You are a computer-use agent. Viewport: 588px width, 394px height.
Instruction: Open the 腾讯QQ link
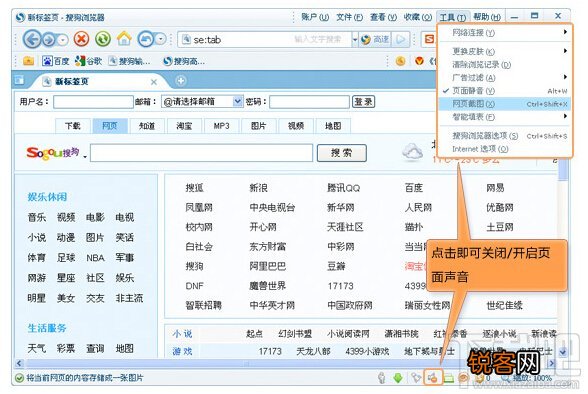344,188
